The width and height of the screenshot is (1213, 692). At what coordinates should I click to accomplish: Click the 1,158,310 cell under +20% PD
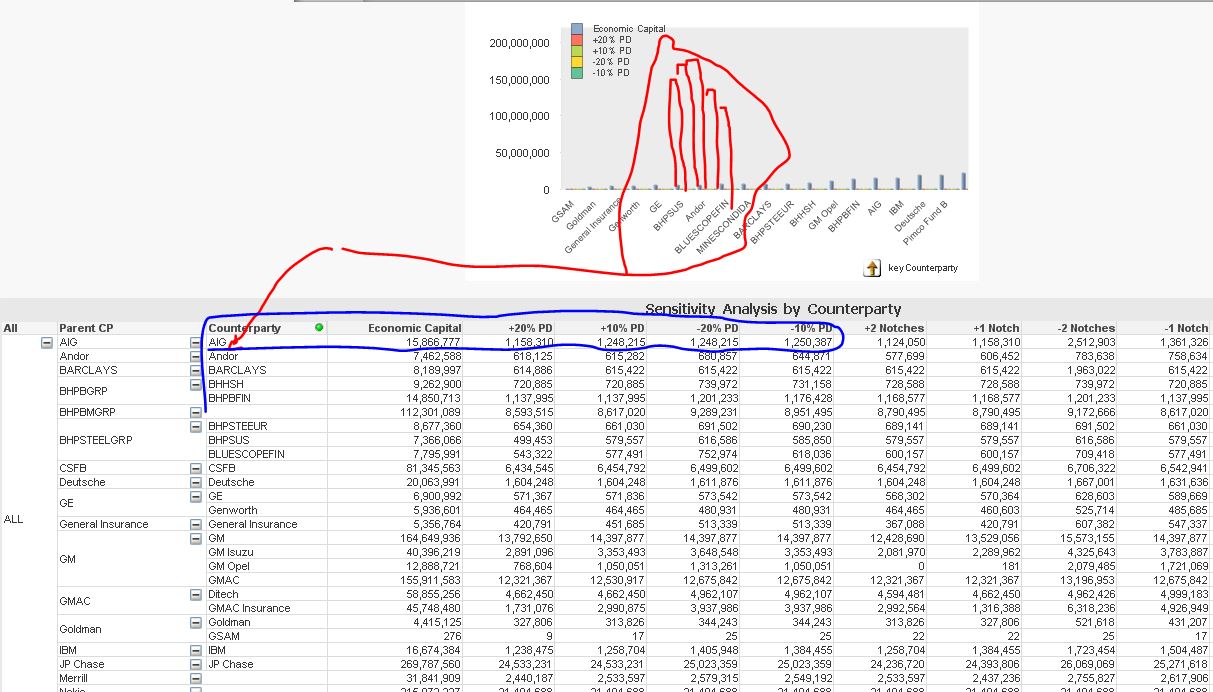coord(527,342)
